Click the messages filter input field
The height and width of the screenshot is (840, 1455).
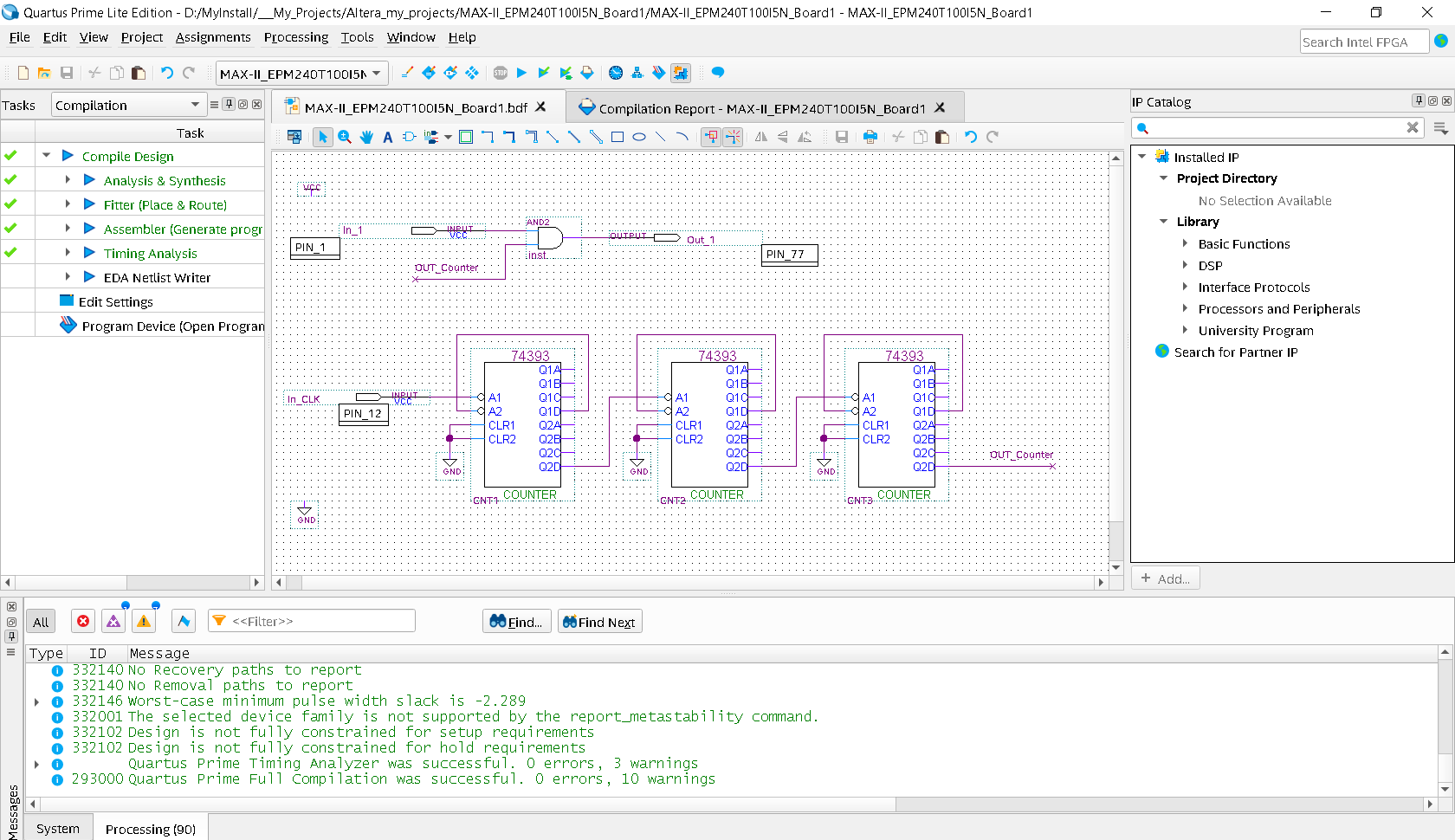[312, 621]
